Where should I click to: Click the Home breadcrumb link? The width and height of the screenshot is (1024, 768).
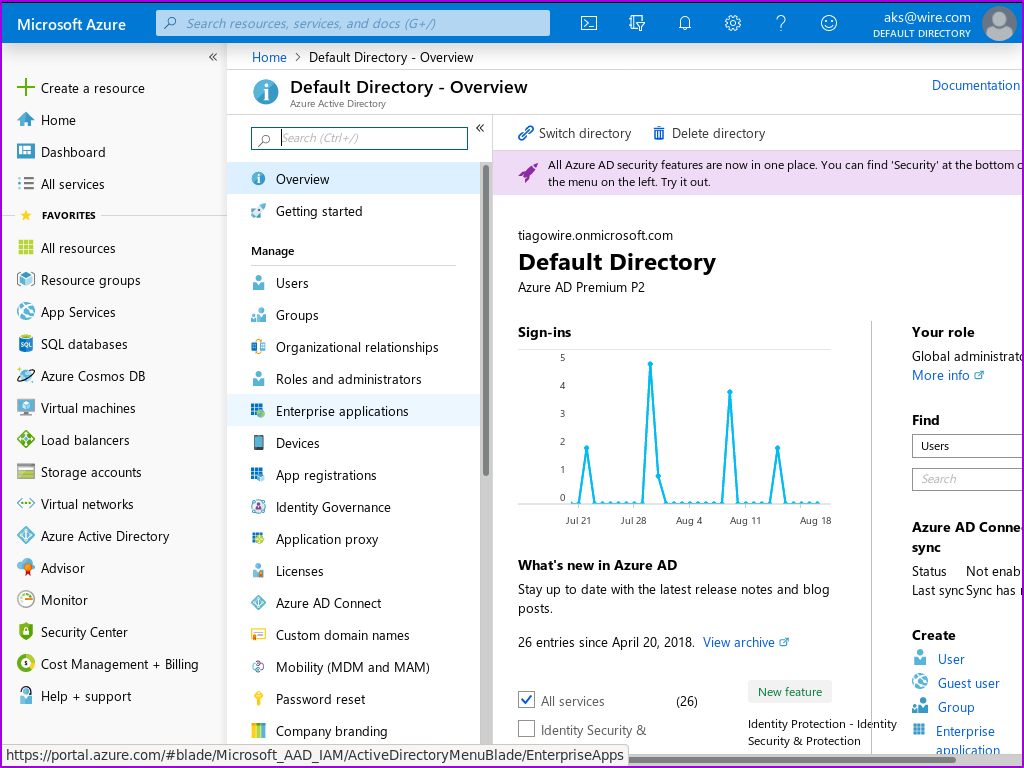[x=269, y=57]
